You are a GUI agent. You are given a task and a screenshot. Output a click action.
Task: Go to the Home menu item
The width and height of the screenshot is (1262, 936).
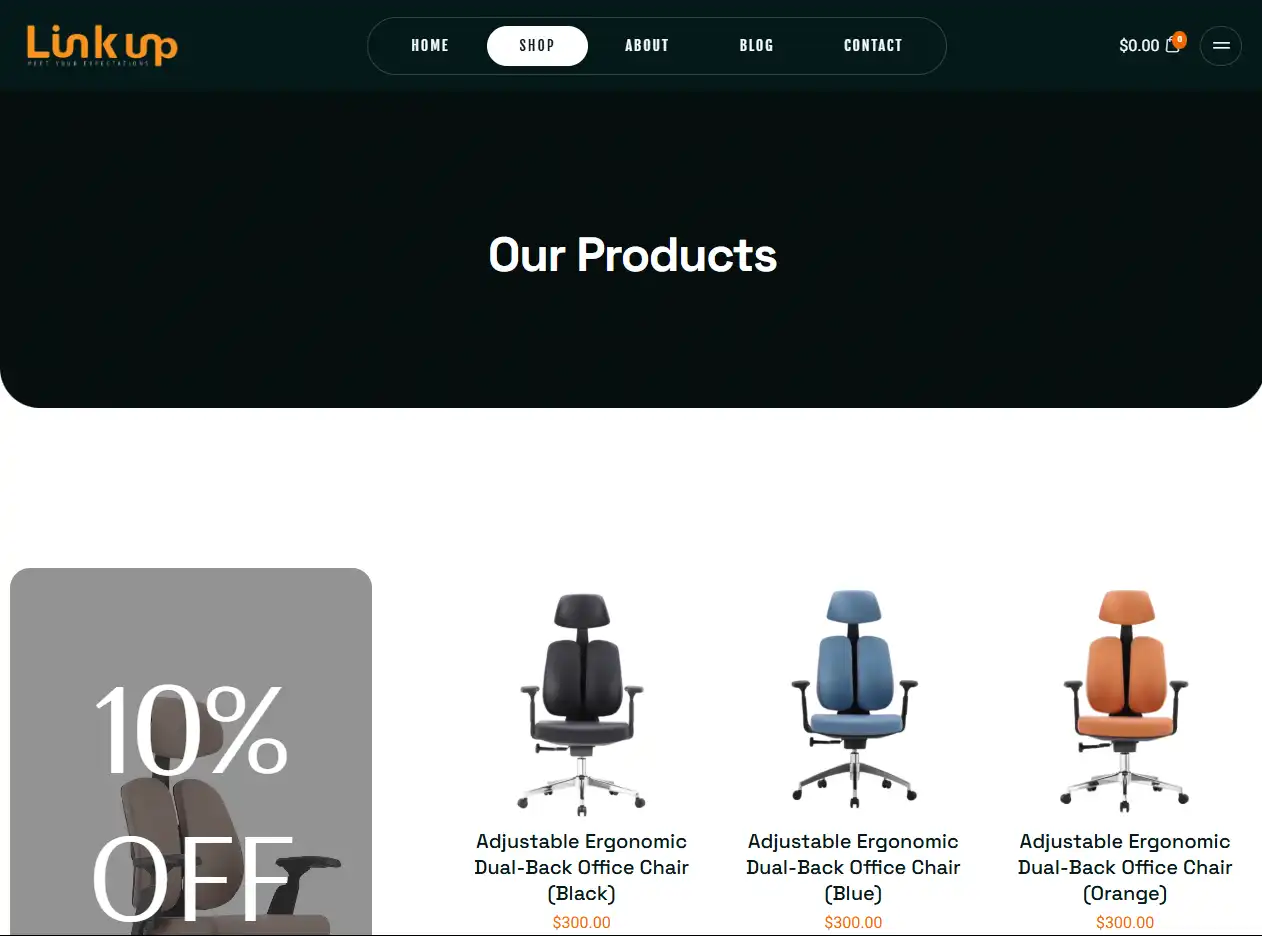[430, 46]
